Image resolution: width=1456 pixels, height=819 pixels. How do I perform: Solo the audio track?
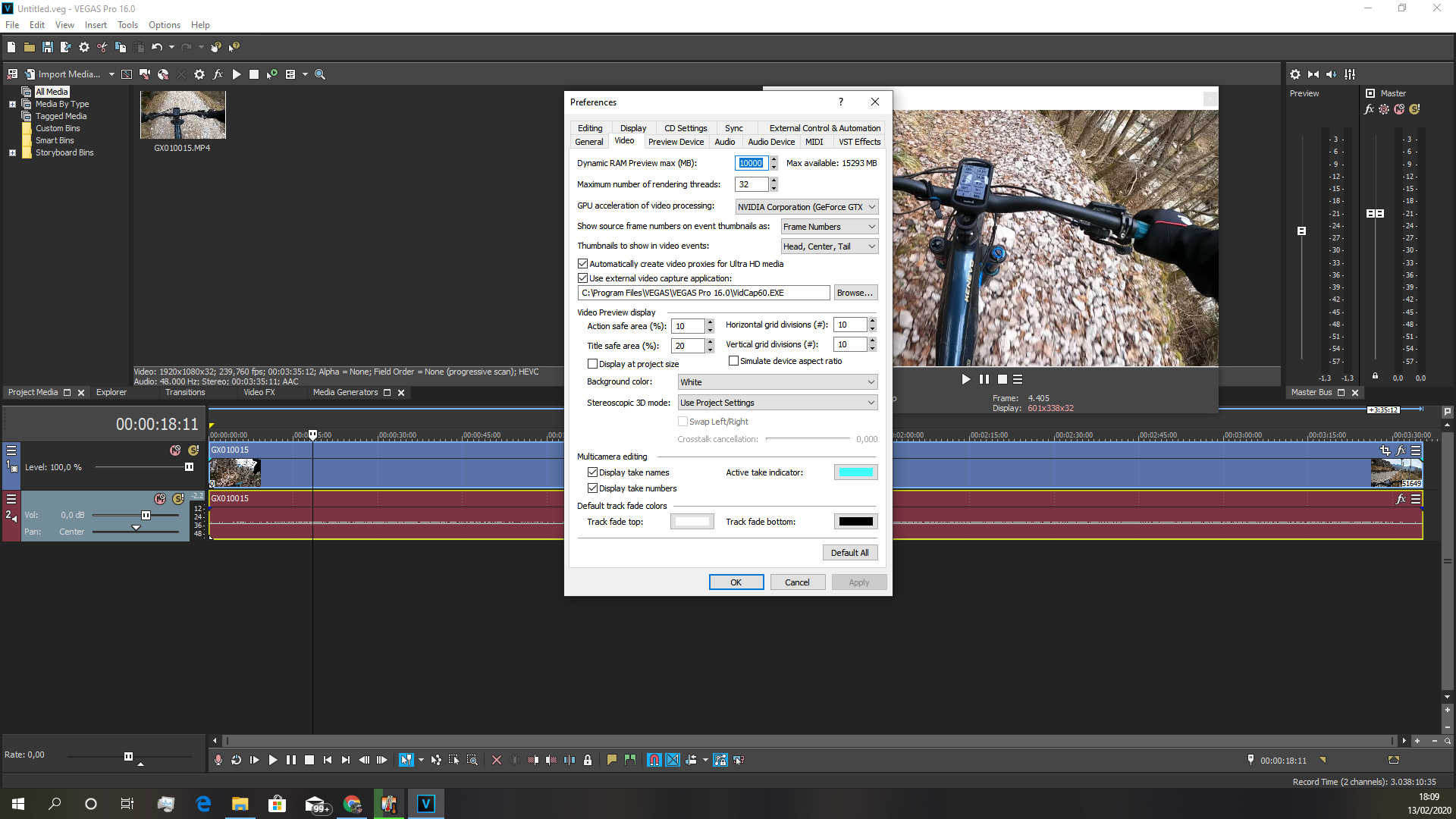(x=178, y=499)
